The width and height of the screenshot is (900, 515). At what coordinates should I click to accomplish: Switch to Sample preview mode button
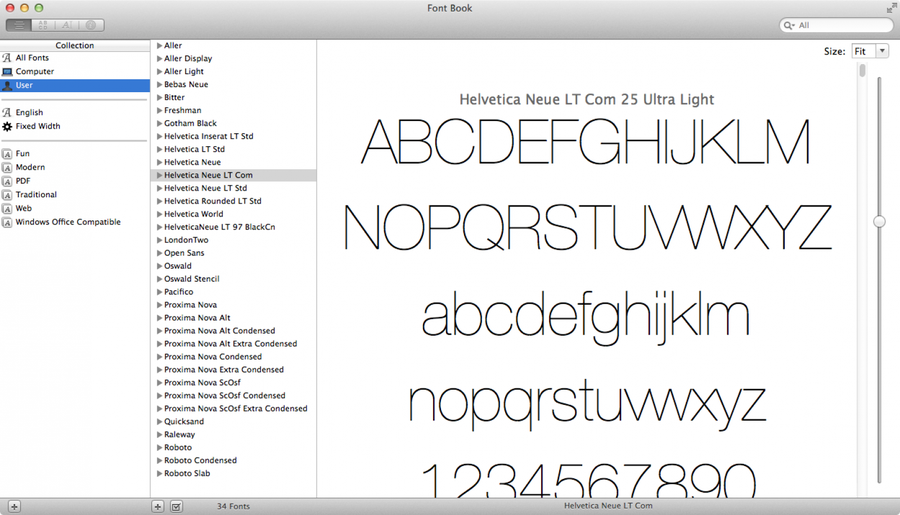pyautogui.click(x=19, y=25)
